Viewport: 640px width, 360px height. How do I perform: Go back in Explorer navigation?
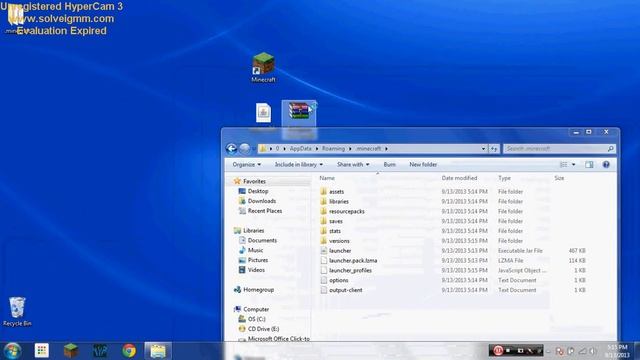coord(231,149)
